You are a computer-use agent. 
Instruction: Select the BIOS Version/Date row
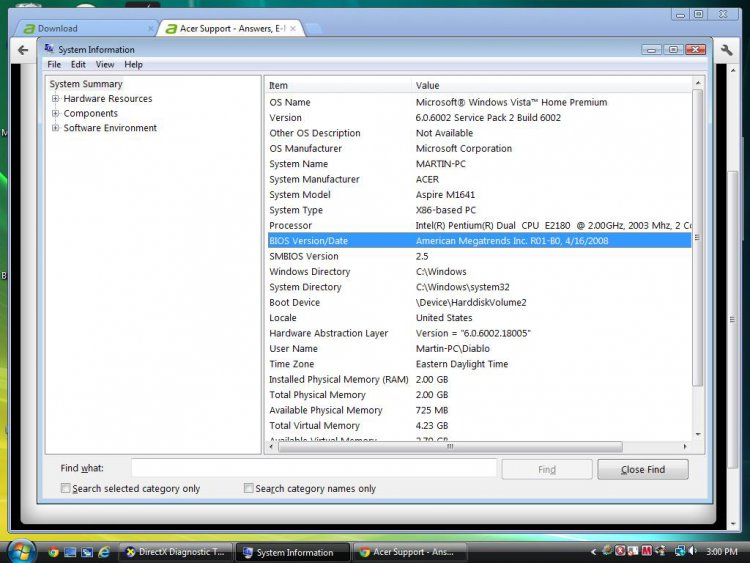[479, 241]
